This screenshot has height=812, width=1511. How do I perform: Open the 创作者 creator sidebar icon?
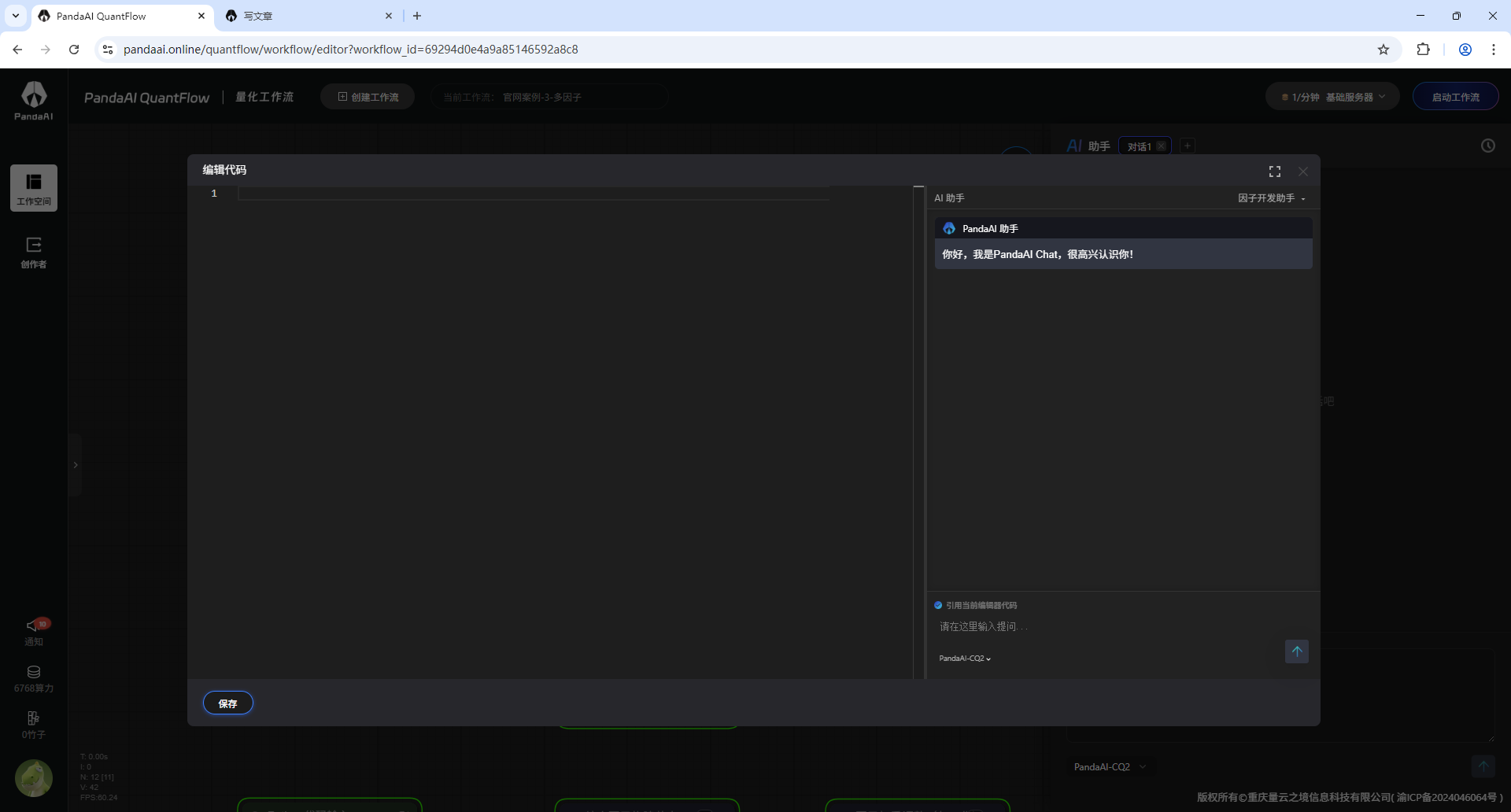tap(34, 253)
